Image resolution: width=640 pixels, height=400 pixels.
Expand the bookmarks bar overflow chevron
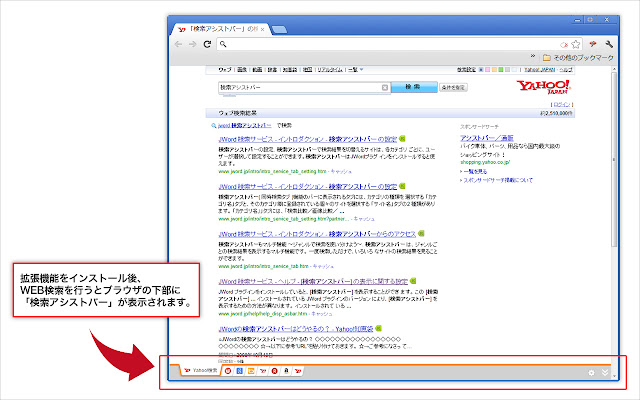click(x=533, y=56)
